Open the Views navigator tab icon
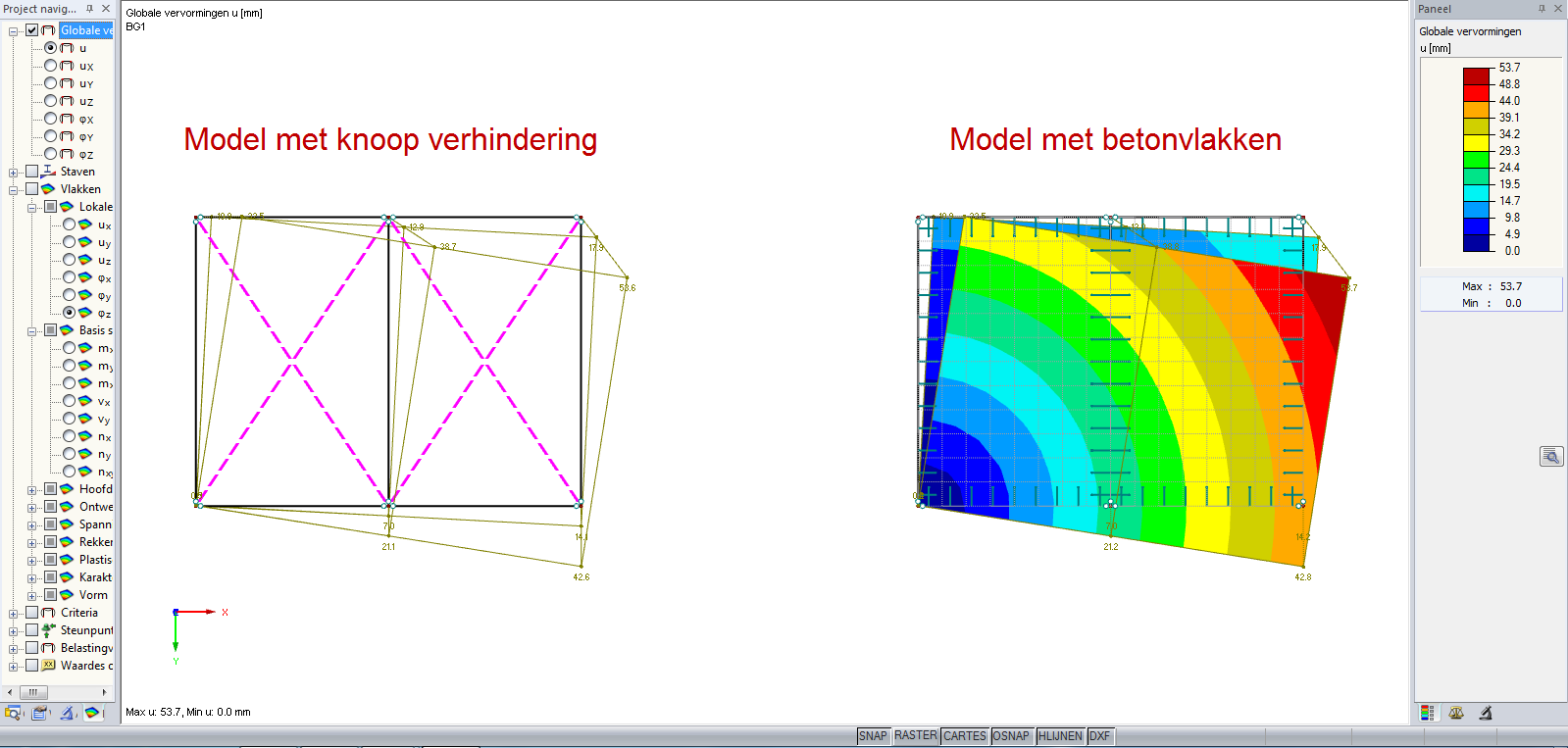 67,713
